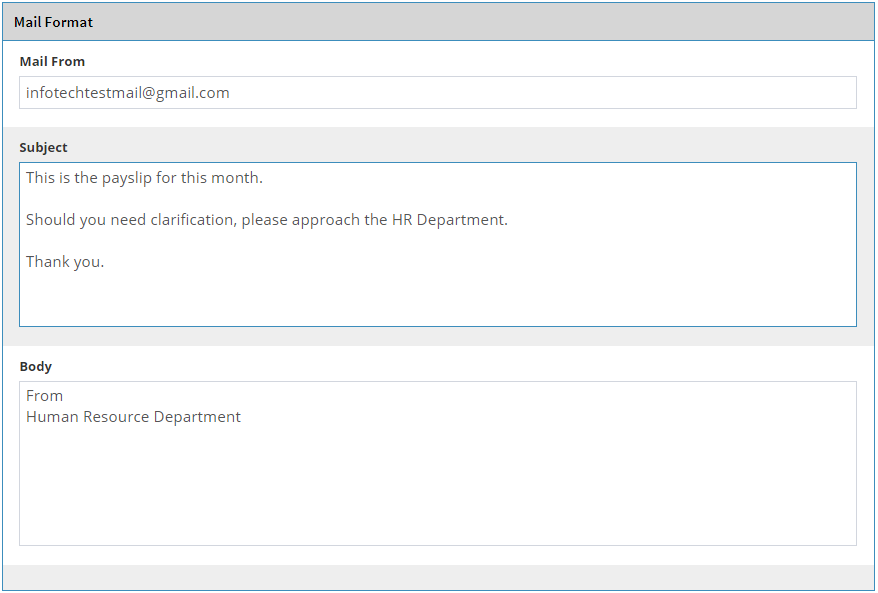Image resolution: width=878 pixels, height=593 pixels.
Task: Select the Body field label
Action: (x=36, y=366)
